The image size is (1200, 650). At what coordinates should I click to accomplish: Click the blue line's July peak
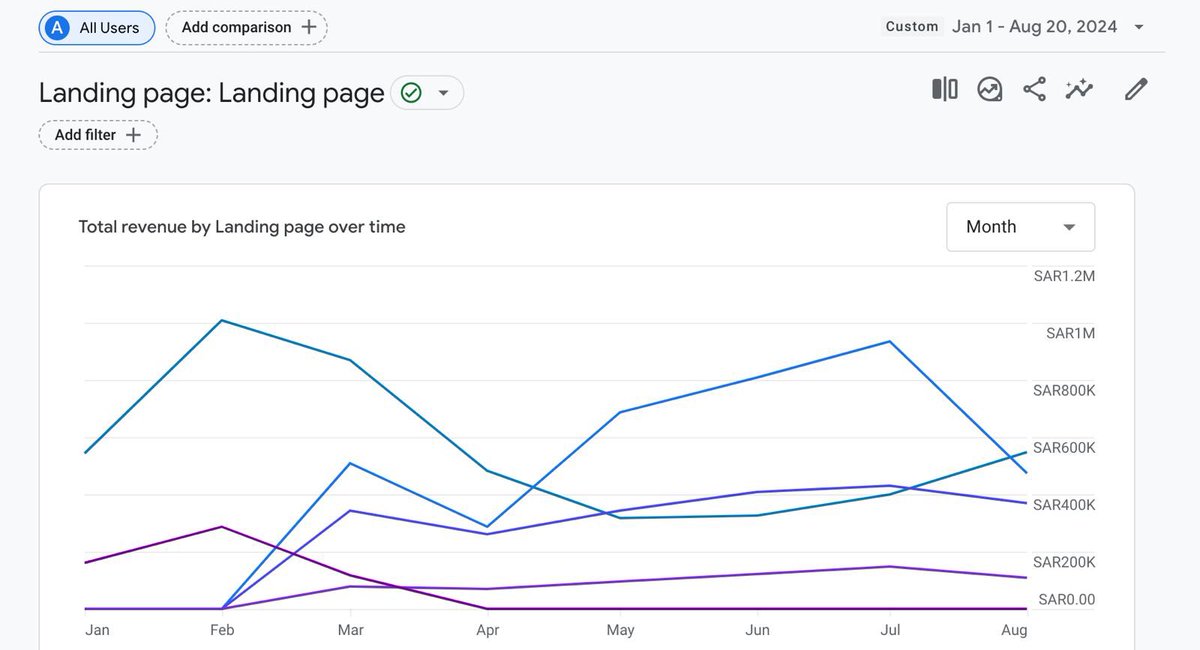(889, 342)
